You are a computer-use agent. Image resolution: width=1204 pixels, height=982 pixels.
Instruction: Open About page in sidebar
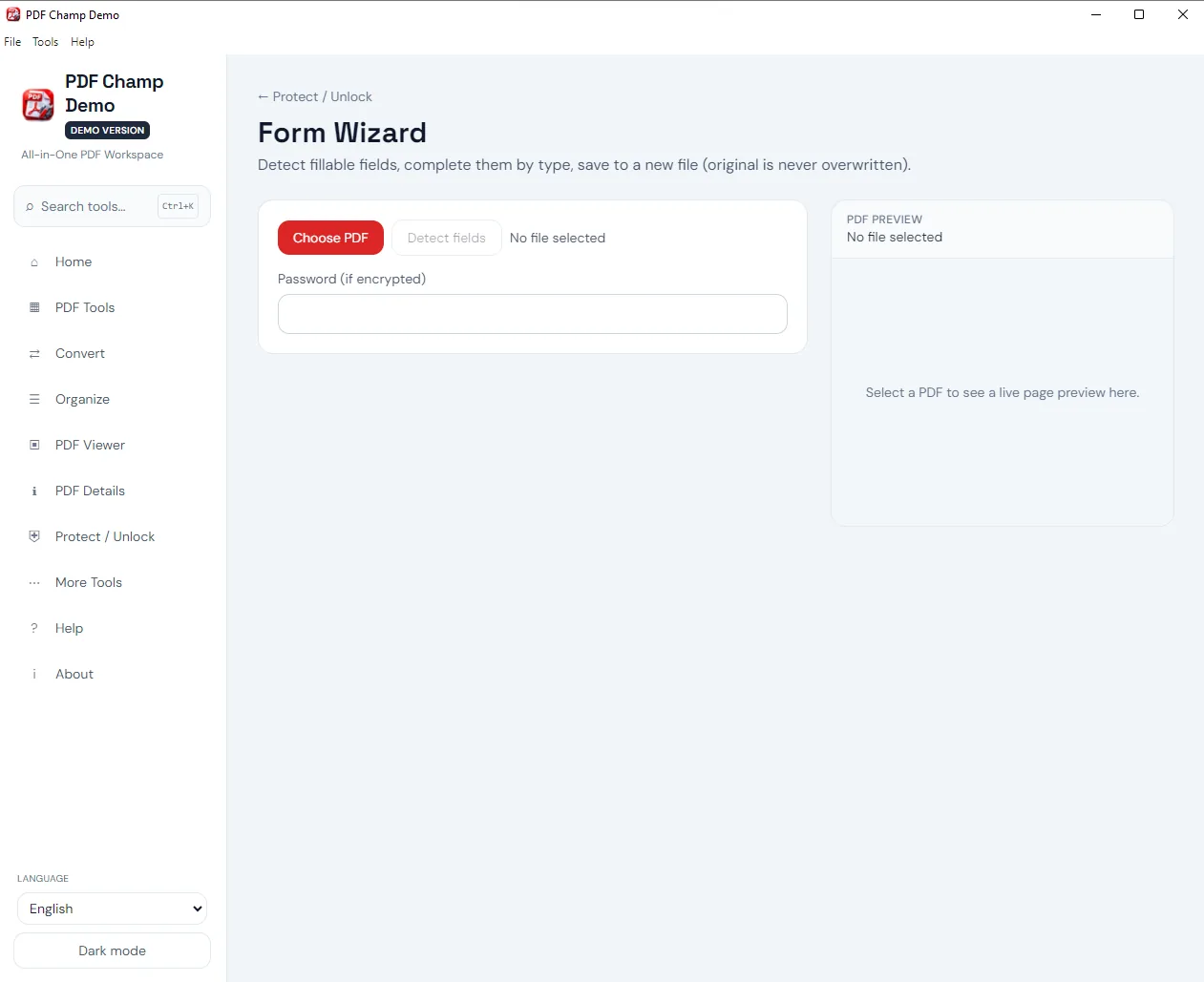pos(74,674)
